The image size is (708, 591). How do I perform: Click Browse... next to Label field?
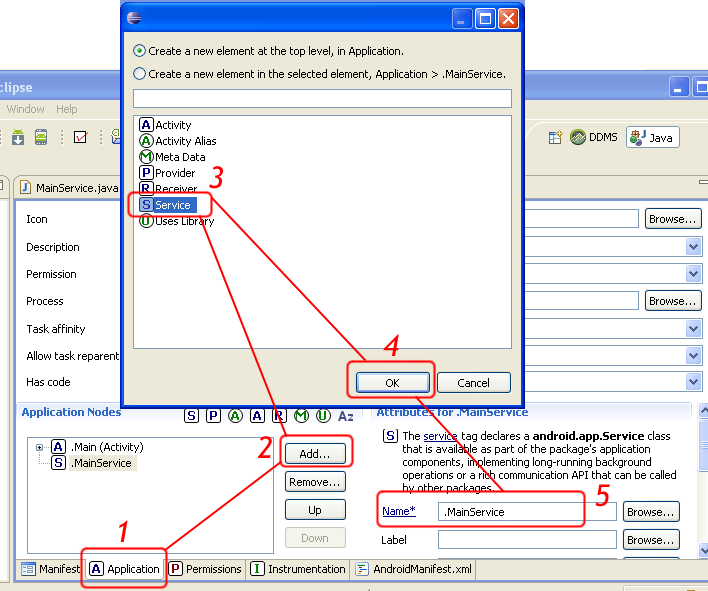[x=651, y=540]
